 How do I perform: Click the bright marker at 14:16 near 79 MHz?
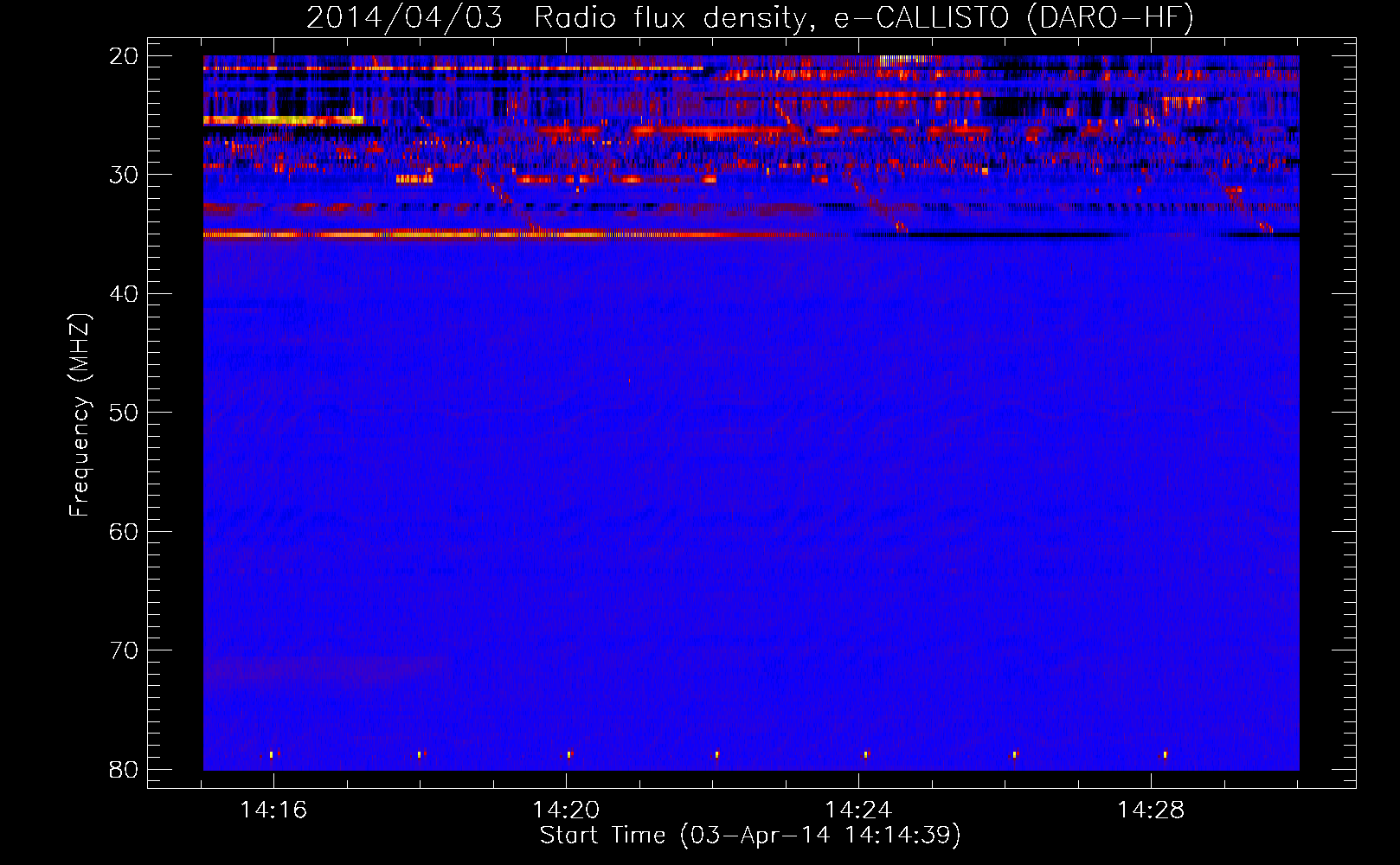coord(271,754)
